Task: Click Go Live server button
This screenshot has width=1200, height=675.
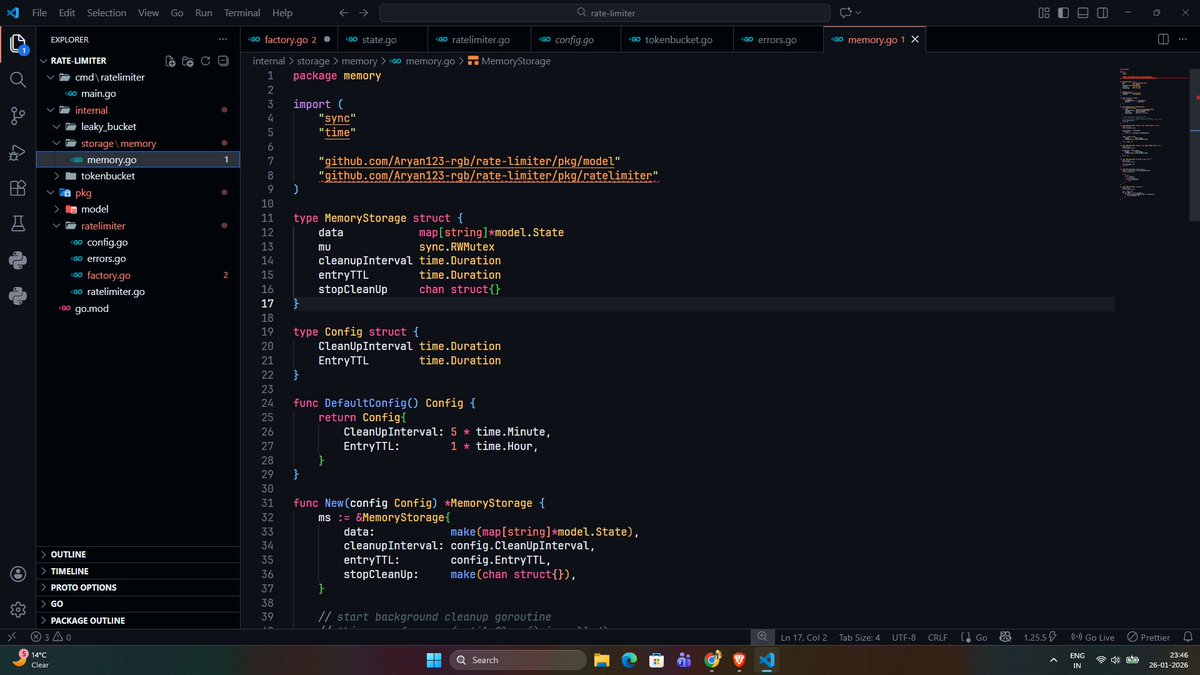Action: point(1092,637)
